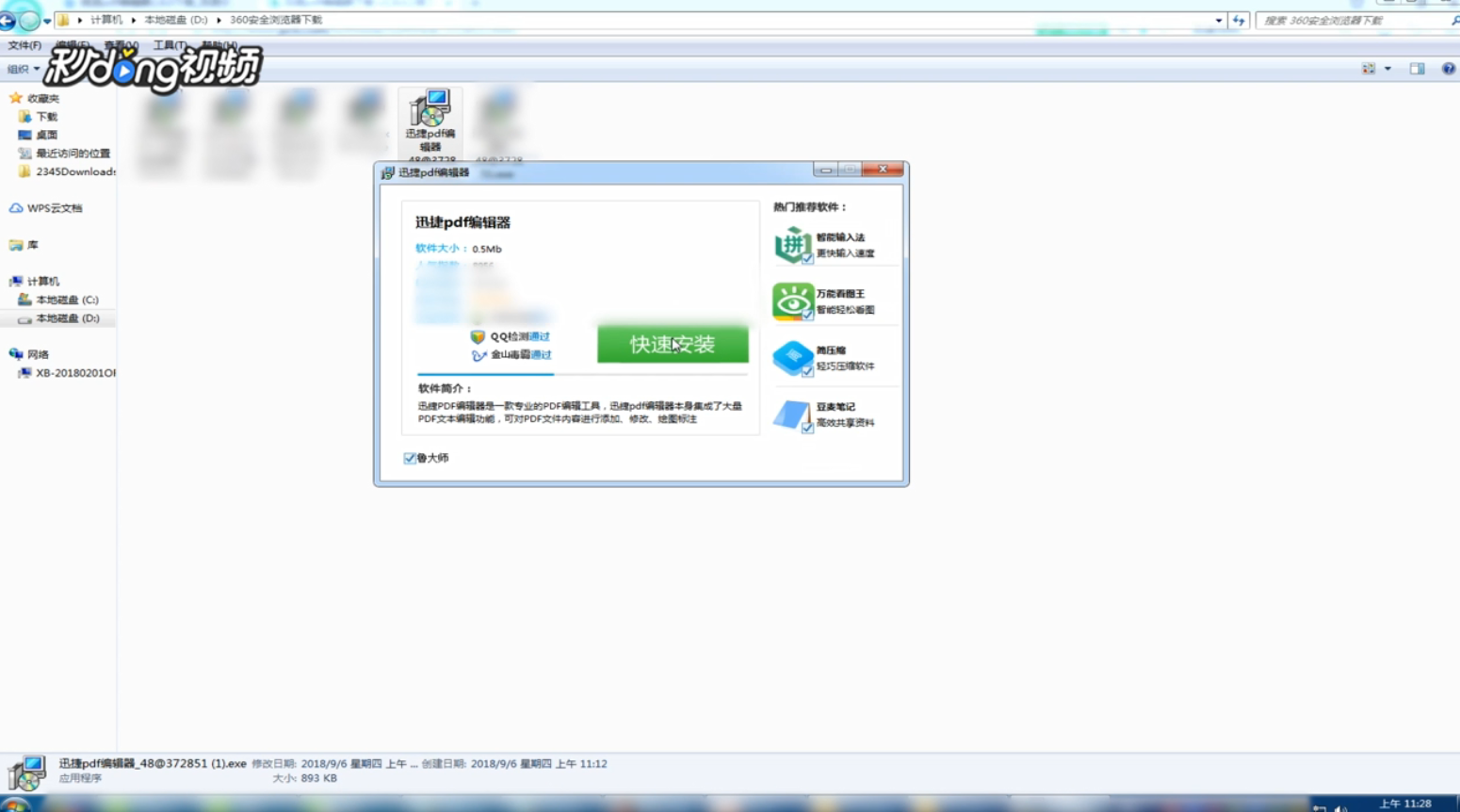Click the installer download progress bar
Image resolution: width=1460 pixels, height=812 pixels.
pyautogui.click(x=582, y=374)
